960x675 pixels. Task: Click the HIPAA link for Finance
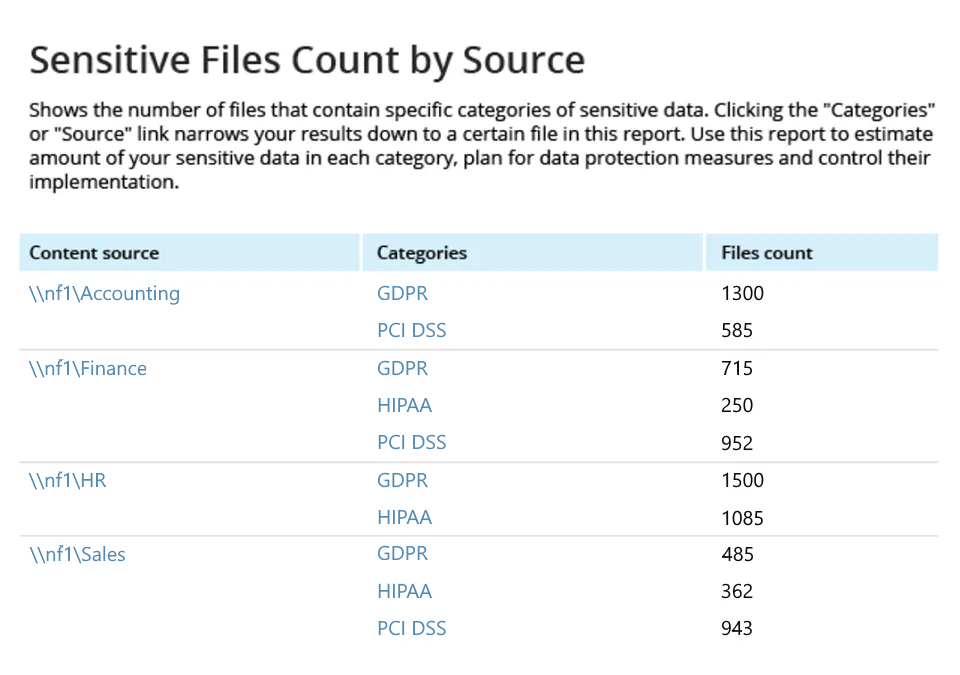404,405
